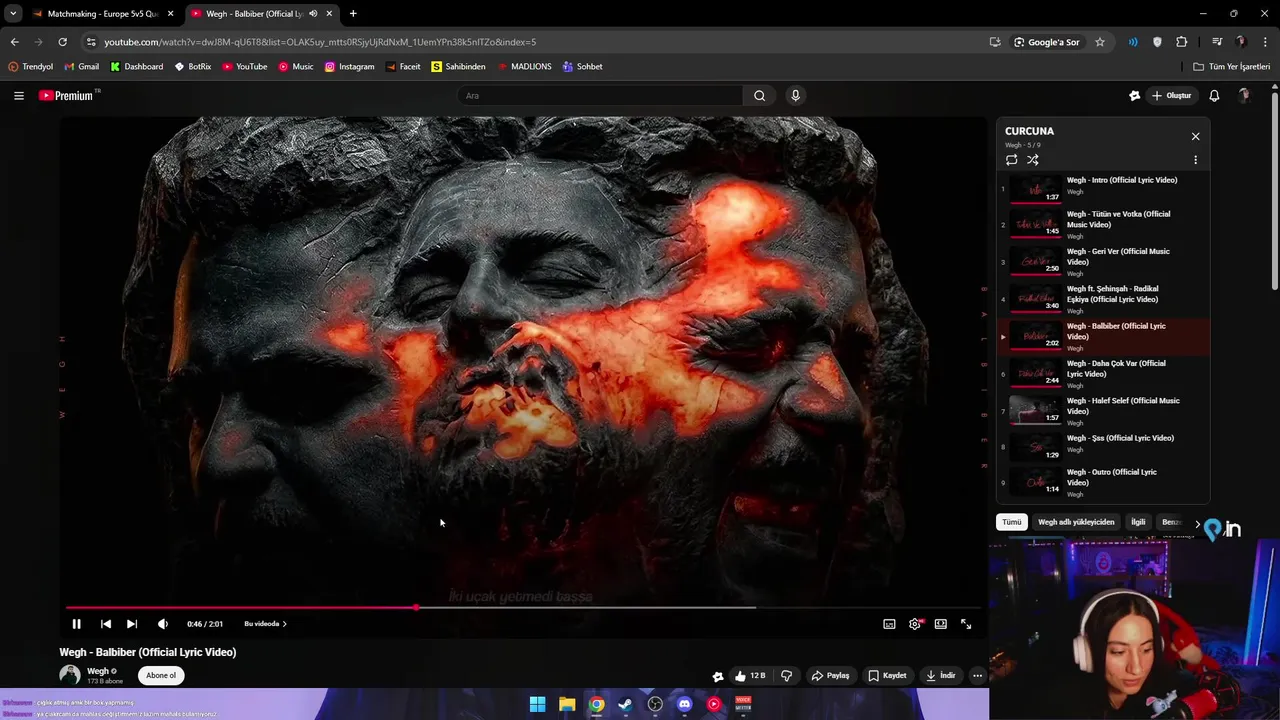Pause the Balbiber video
Image resolution: width=1280 pixels, height=720 pixels.
[x=76, y=624]
